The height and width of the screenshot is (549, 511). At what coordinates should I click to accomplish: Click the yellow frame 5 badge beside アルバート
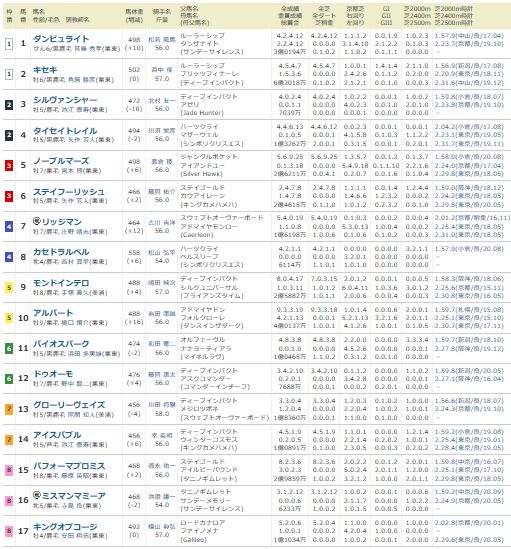coord(9,318)
